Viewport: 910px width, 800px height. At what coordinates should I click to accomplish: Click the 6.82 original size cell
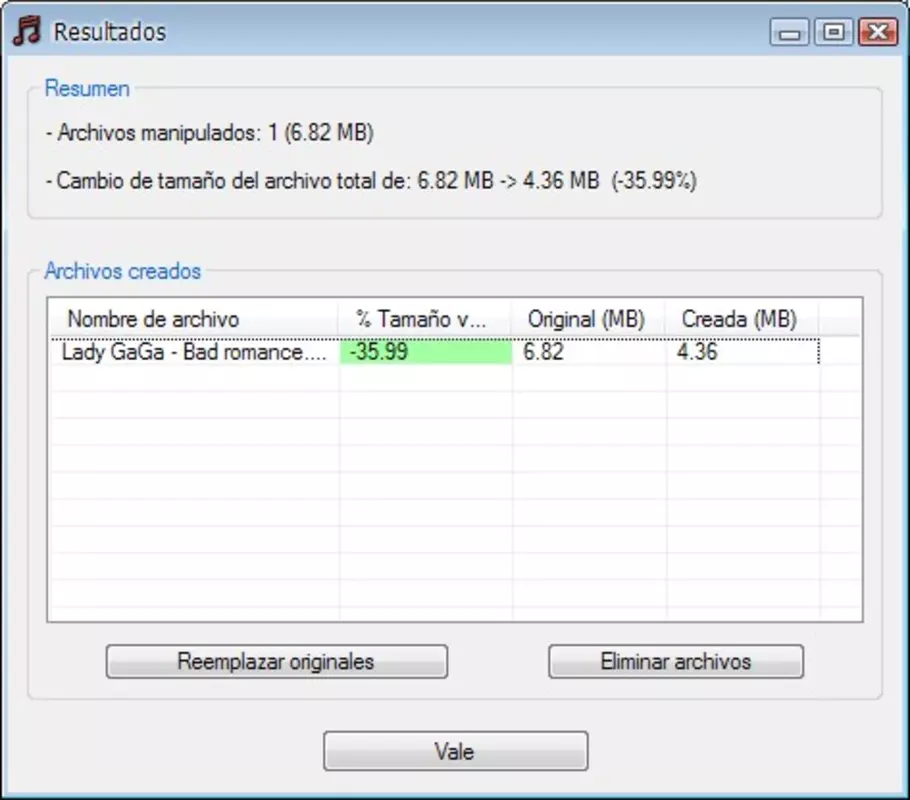tap(589, 352)
